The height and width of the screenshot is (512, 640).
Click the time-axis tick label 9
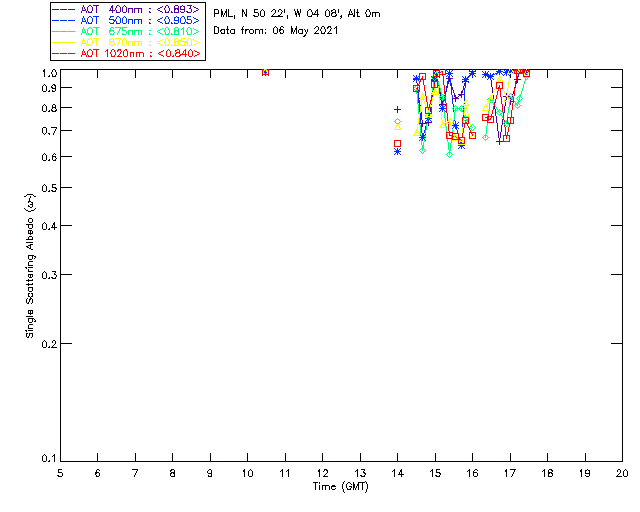[x=210, y=473]
